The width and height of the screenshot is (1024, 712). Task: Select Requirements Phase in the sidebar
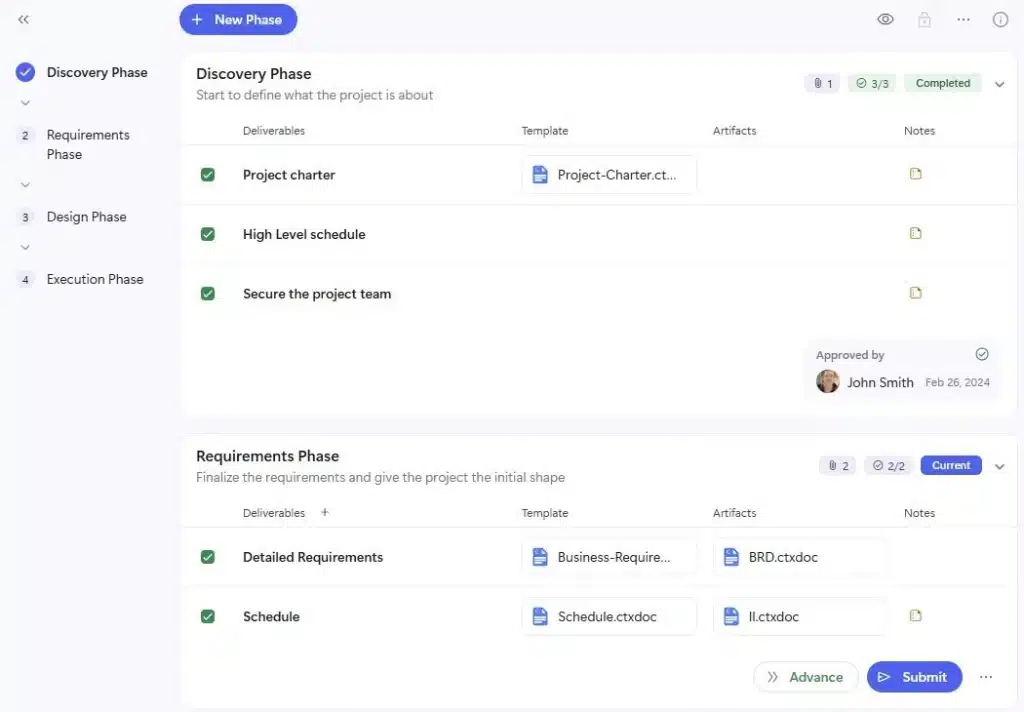tap(87, 144)
